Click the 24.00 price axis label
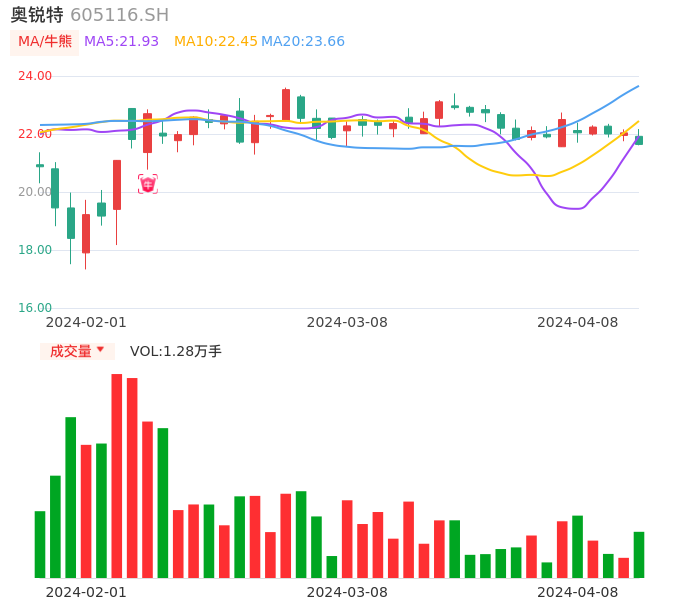This screenshot has width=686, height=606. point(35,76)
